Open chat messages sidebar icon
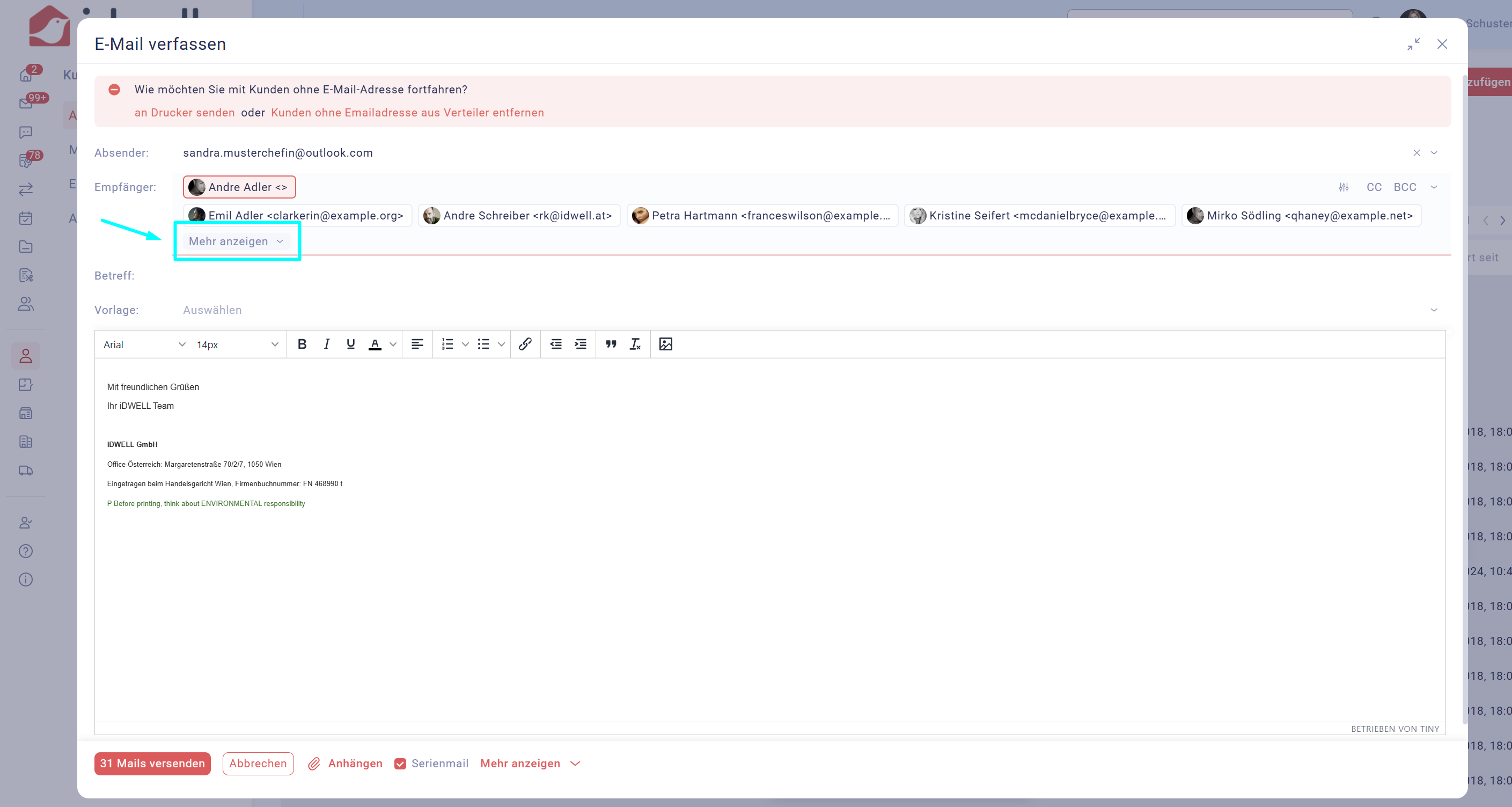The image size is (1512, 807). [26, 132]
